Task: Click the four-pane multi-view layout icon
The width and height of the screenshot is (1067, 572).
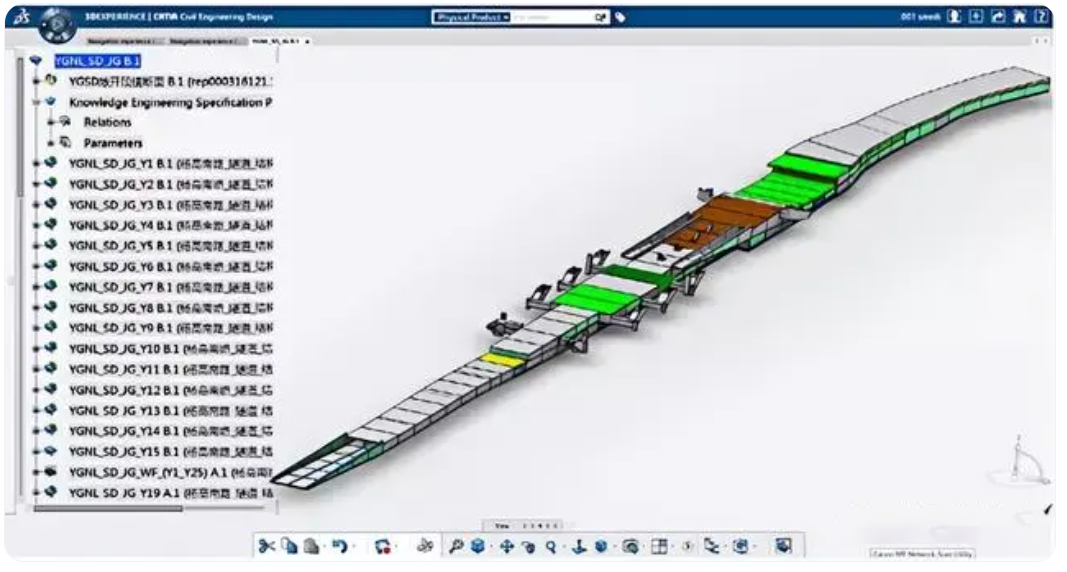Action: 660,546
